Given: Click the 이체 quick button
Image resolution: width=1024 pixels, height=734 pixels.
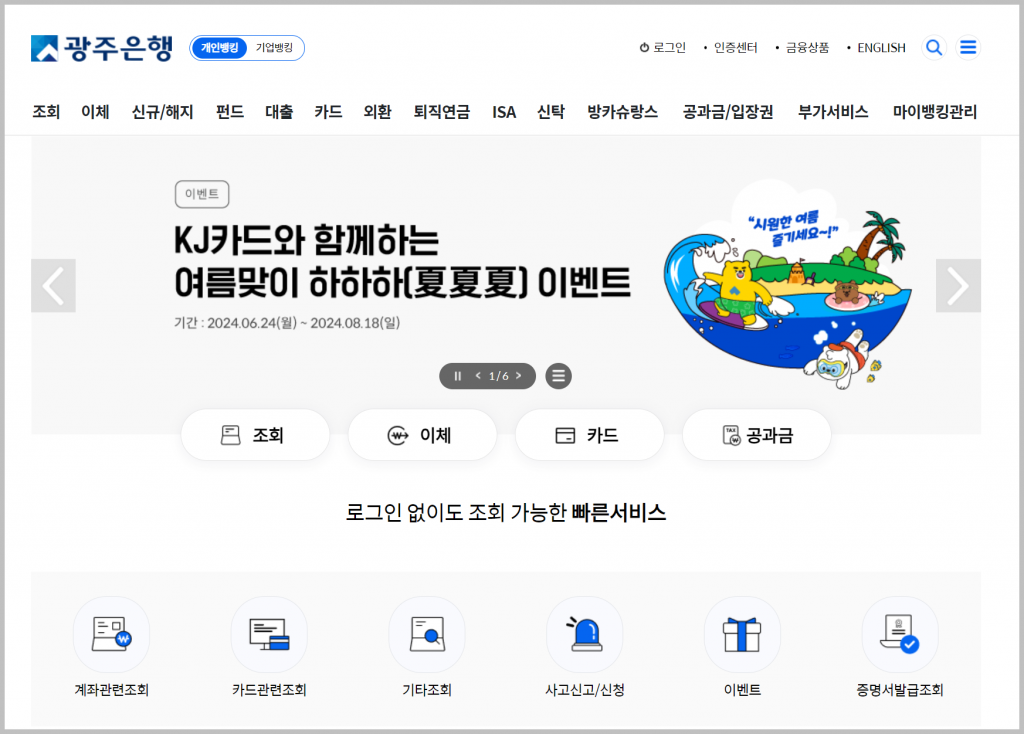Looking at the screenshot, I should point(423,435).
